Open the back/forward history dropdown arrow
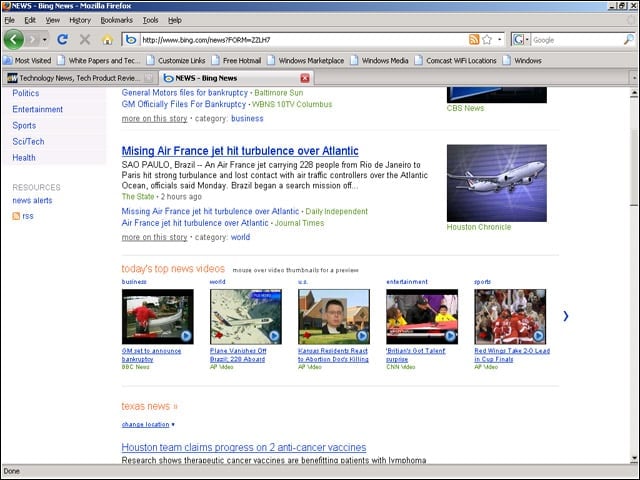640x480 pixels. point(44,40)
